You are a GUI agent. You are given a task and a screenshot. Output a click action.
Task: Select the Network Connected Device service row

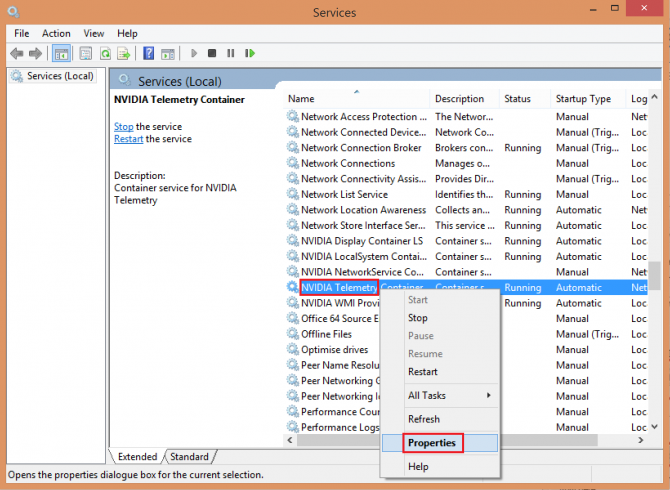[x=466, y=132]
